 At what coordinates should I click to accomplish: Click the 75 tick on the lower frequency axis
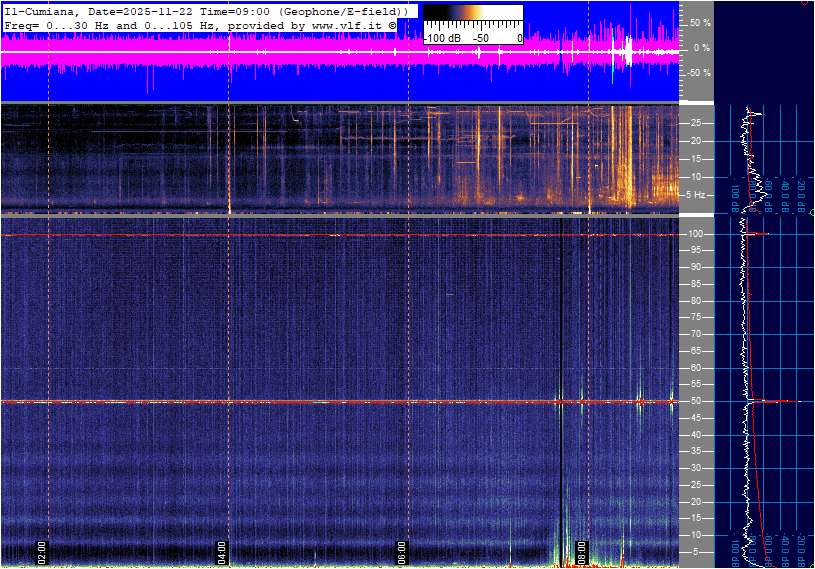click(694, 317)
